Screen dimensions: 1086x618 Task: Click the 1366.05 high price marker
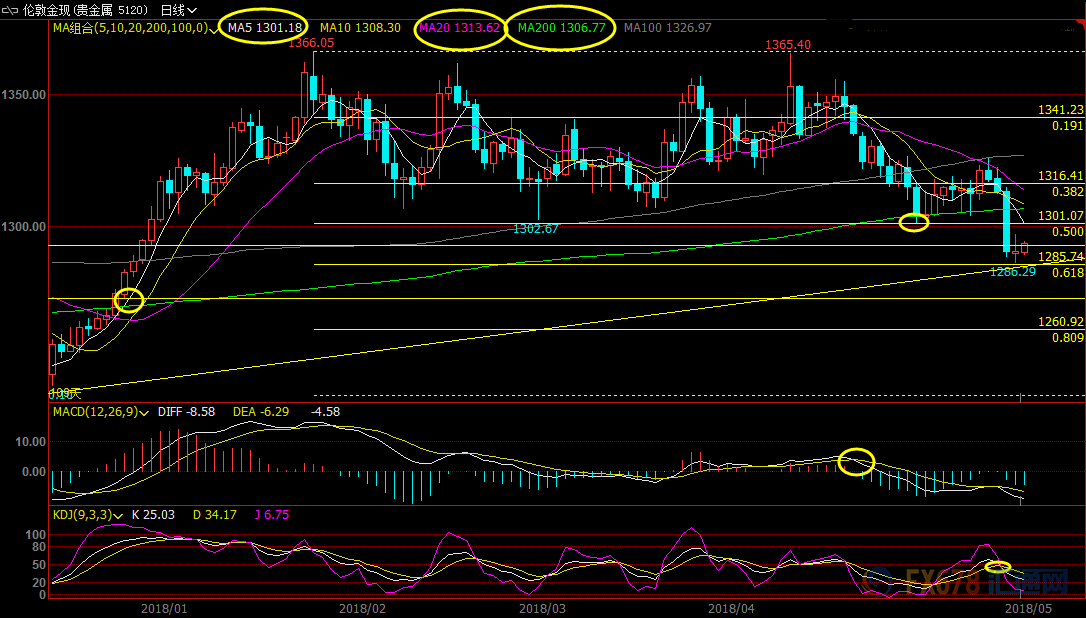click(311, 43)
